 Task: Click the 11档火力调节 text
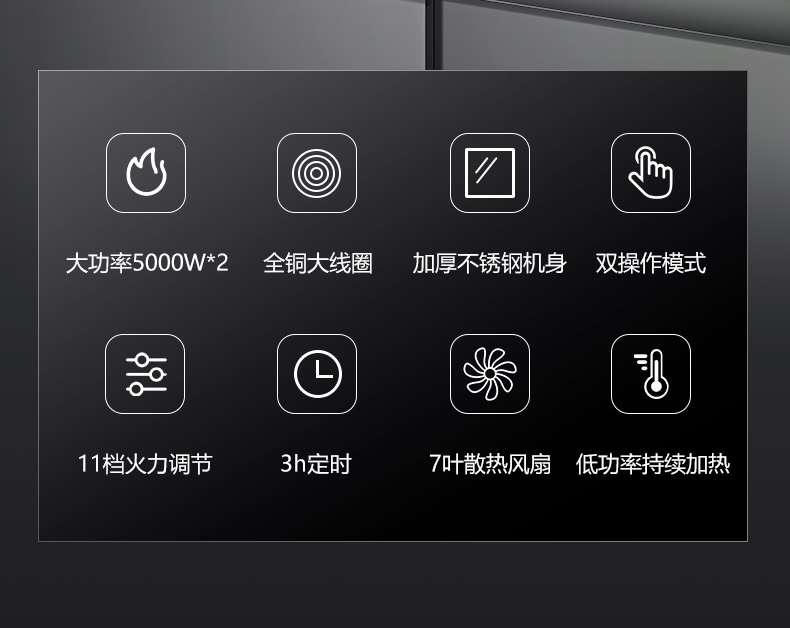click(145, 464)
